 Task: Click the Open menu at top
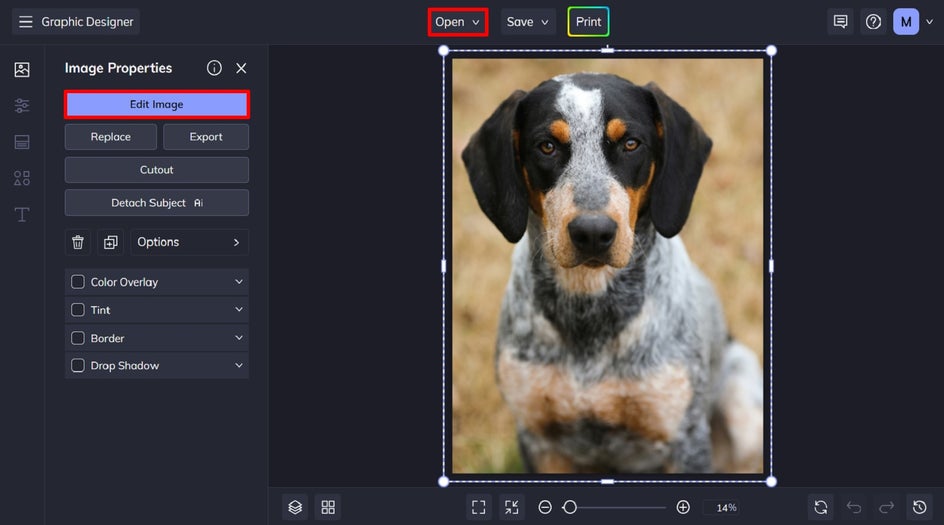[x=457, y=22]
